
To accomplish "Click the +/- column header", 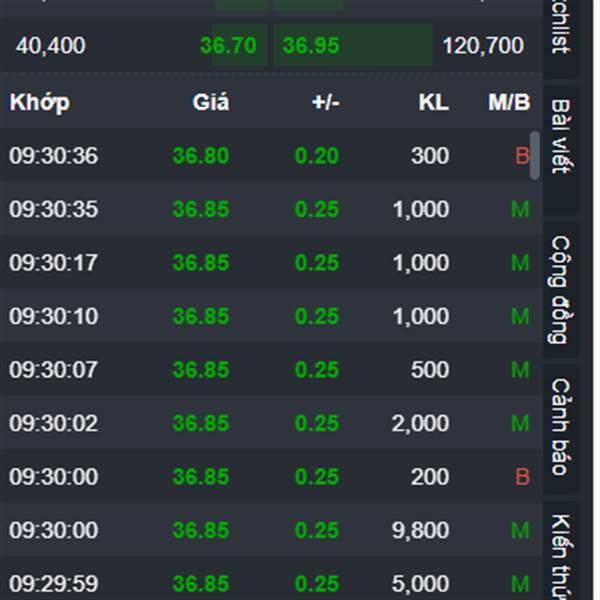I will click(x=326, y=103).
